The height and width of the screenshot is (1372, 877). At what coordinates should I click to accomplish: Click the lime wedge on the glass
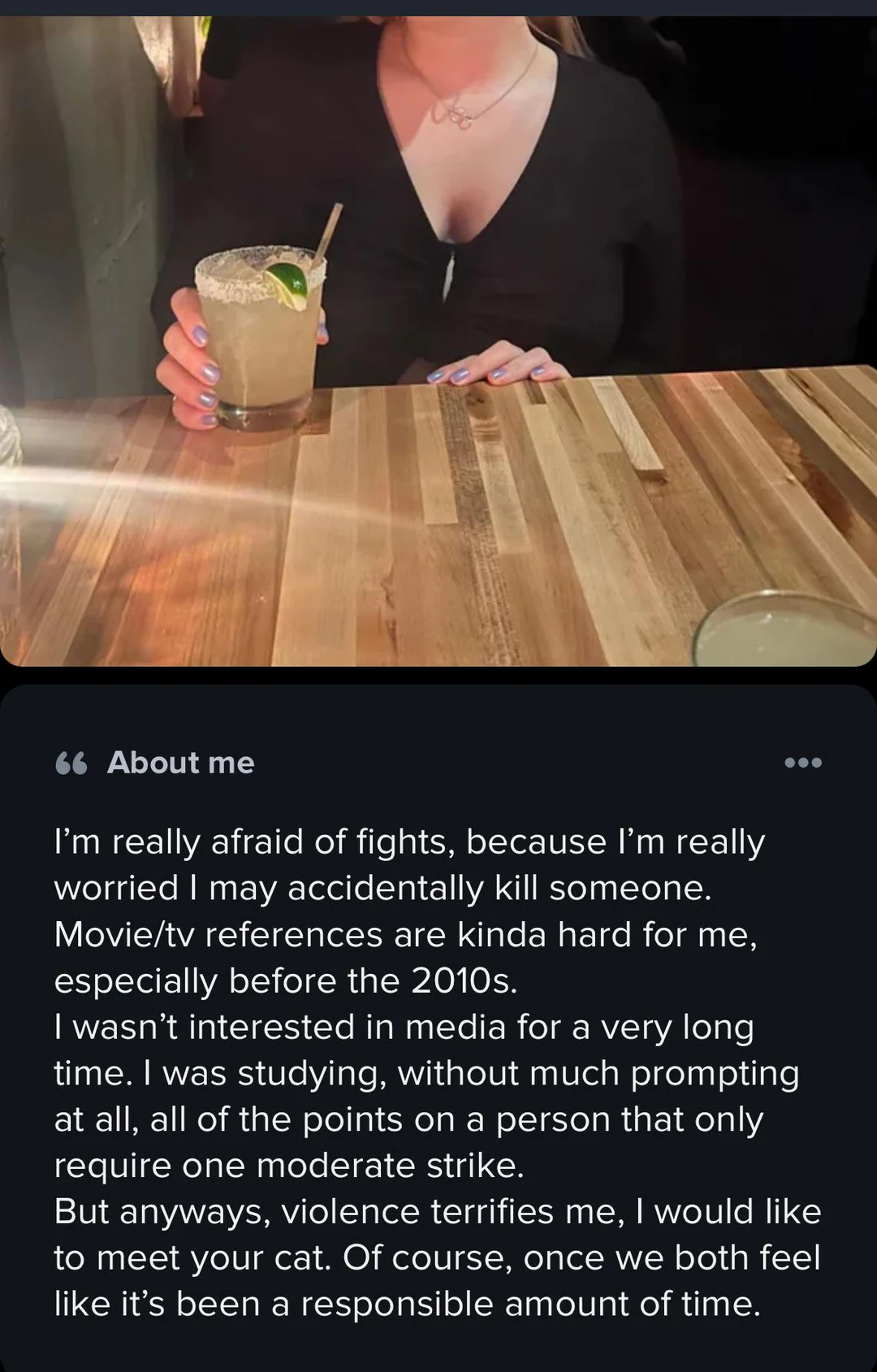(x=288, y=284)
